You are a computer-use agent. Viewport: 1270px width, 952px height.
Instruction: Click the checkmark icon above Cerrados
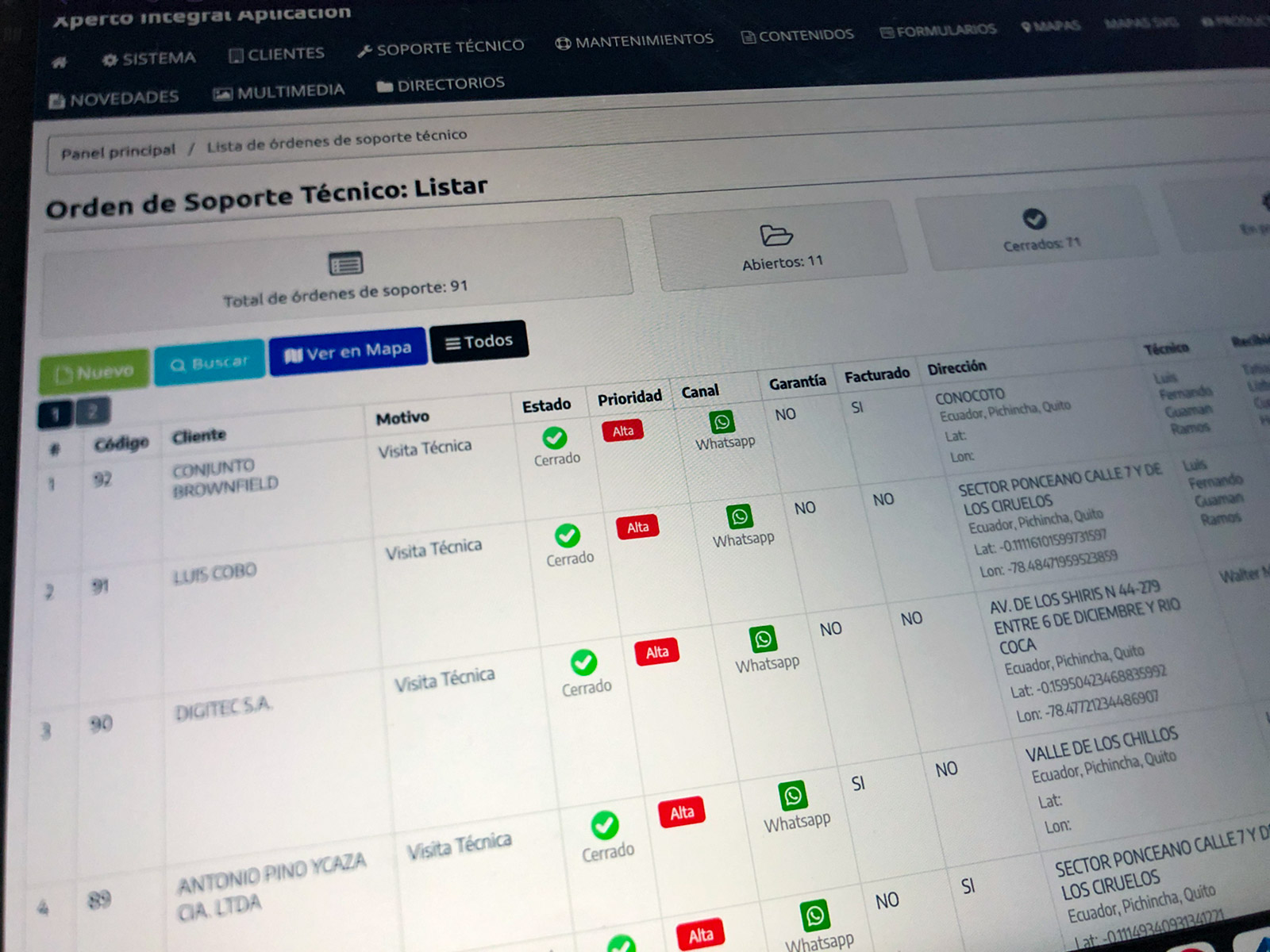click(1033, 219)
